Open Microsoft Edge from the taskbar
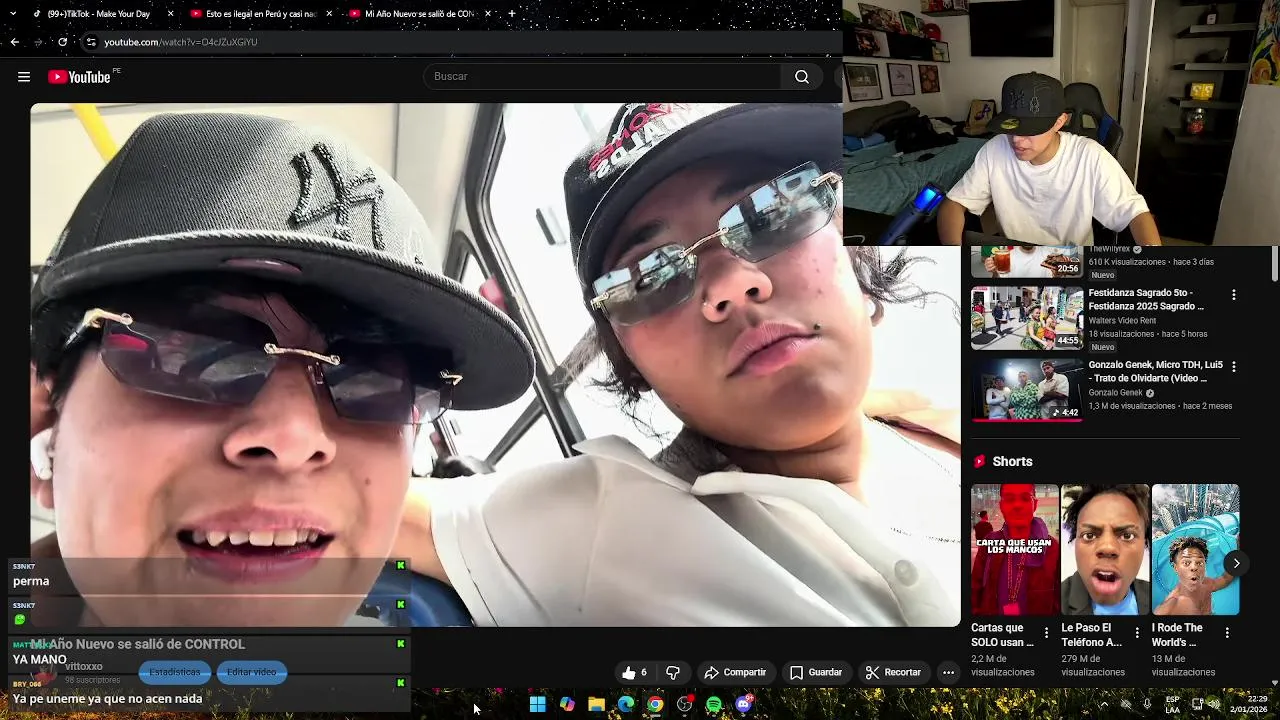The width and height of the screenshot is (1280, 720). [x=625, y=704]
